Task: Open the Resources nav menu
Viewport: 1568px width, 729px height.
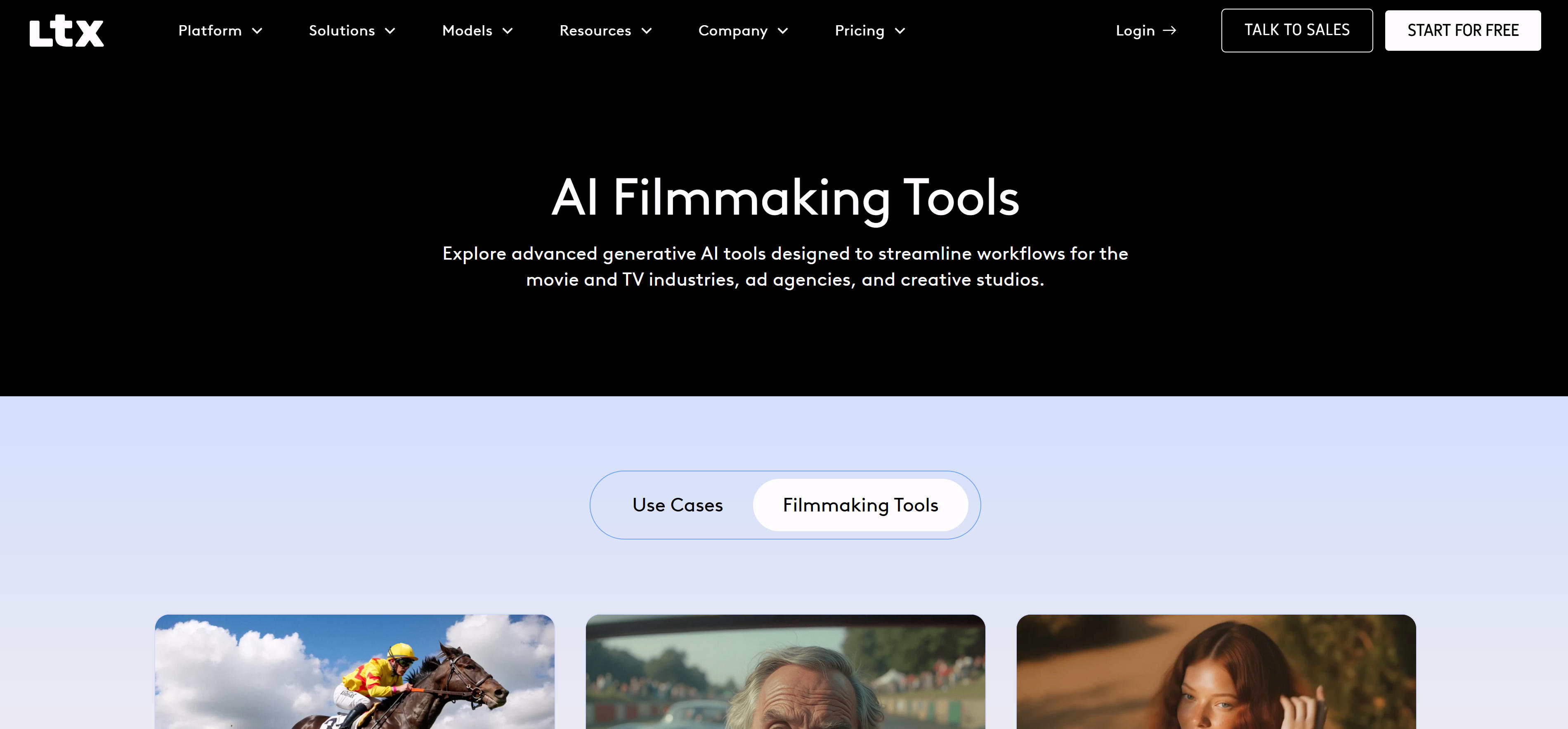Action: pos(595,31)
